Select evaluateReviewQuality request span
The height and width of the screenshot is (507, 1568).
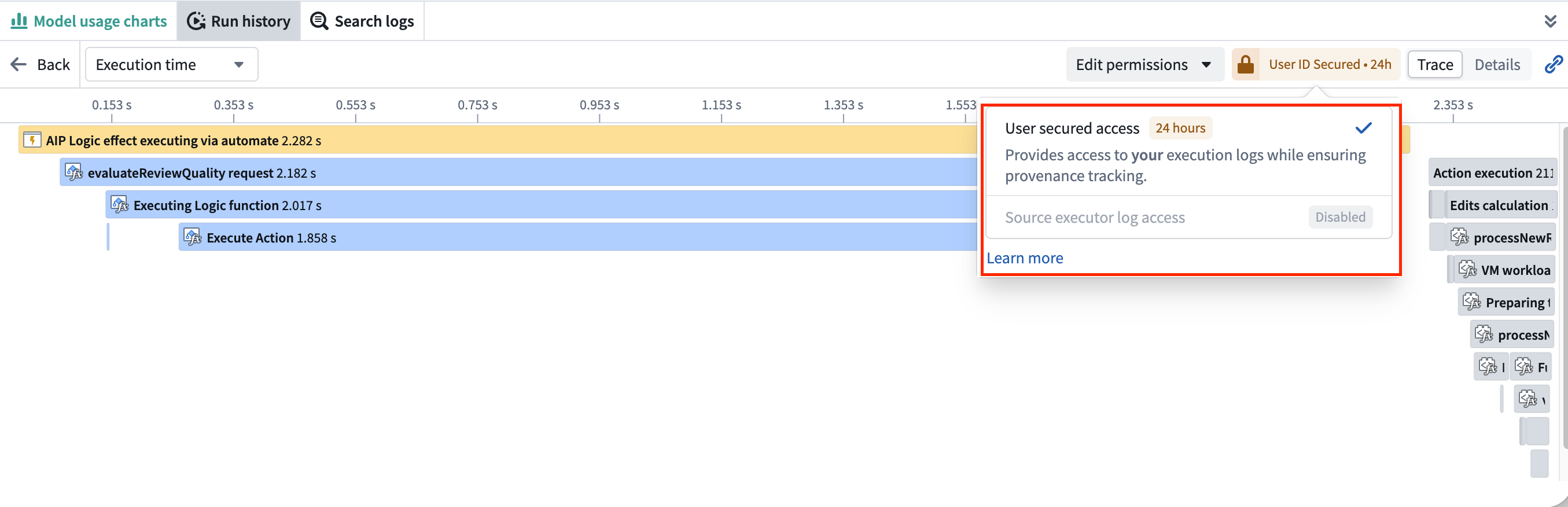[x=518, y=173]
